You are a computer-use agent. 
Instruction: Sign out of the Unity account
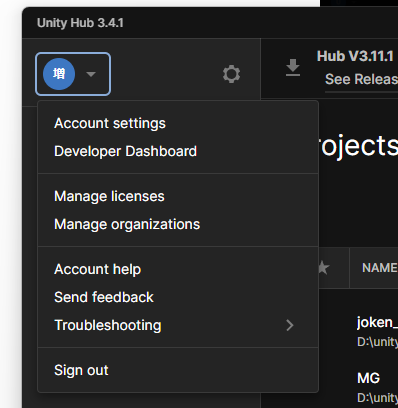(x=178, y=370)
